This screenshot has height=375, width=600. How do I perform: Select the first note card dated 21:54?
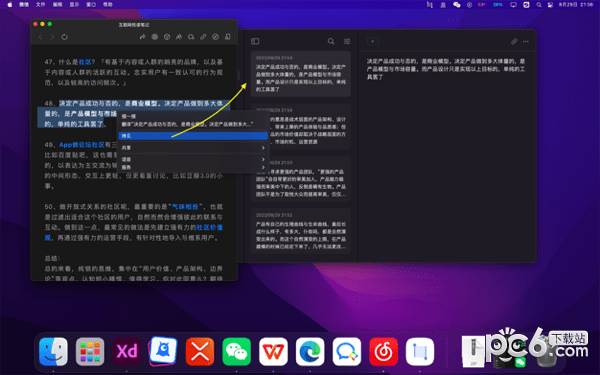point(301,74)
